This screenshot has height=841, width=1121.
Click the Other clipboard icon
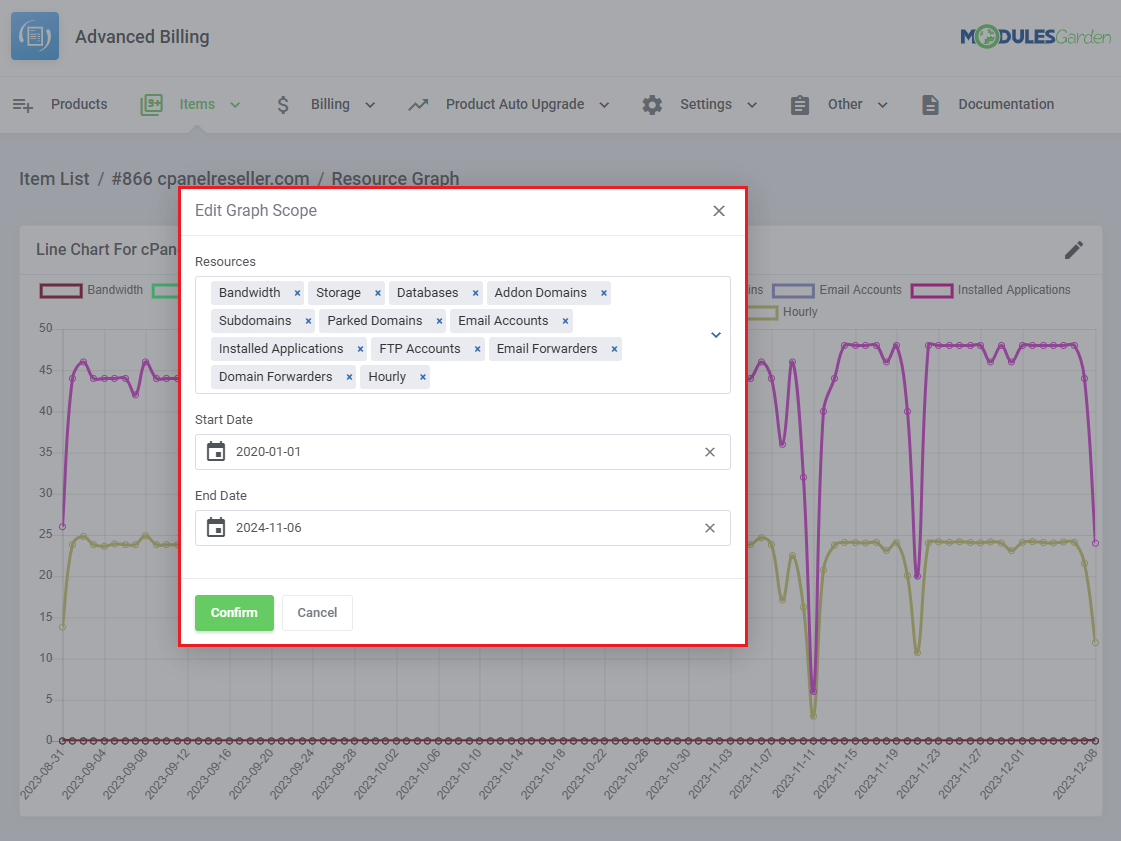(x=800, y=105)
